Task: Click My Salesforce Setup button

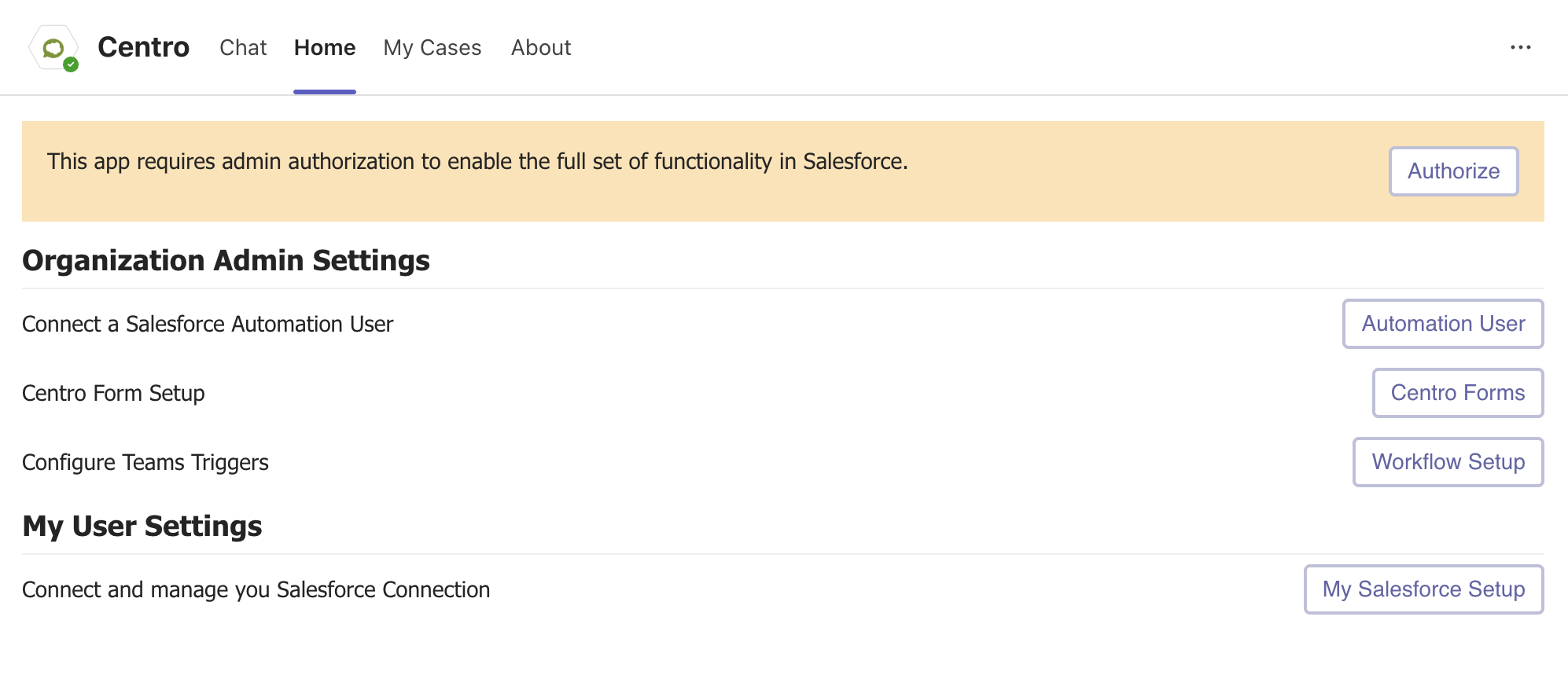Action: [1423, 589]
